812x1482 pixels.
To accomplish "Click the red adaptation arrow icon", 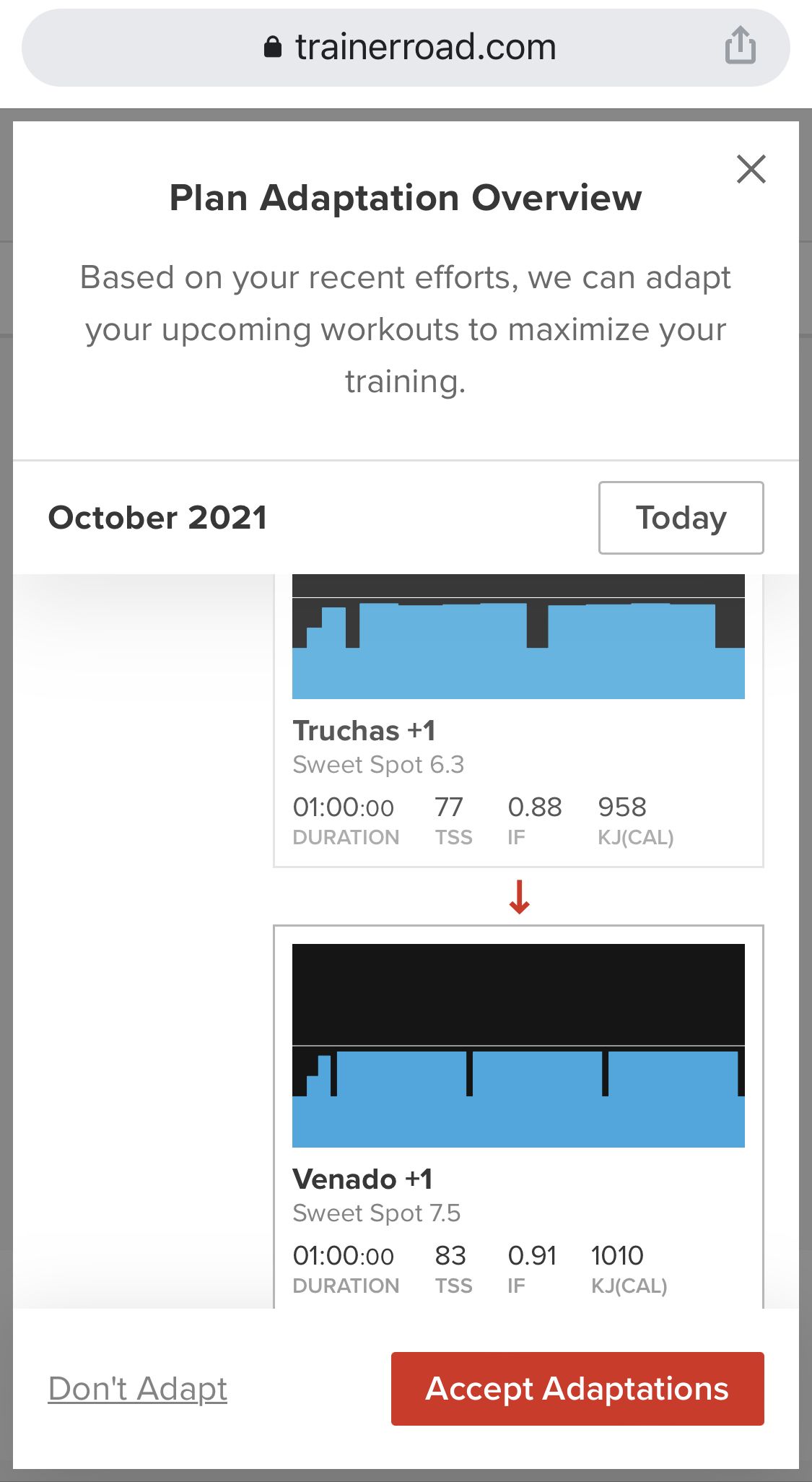I will [x=519, y=896].
